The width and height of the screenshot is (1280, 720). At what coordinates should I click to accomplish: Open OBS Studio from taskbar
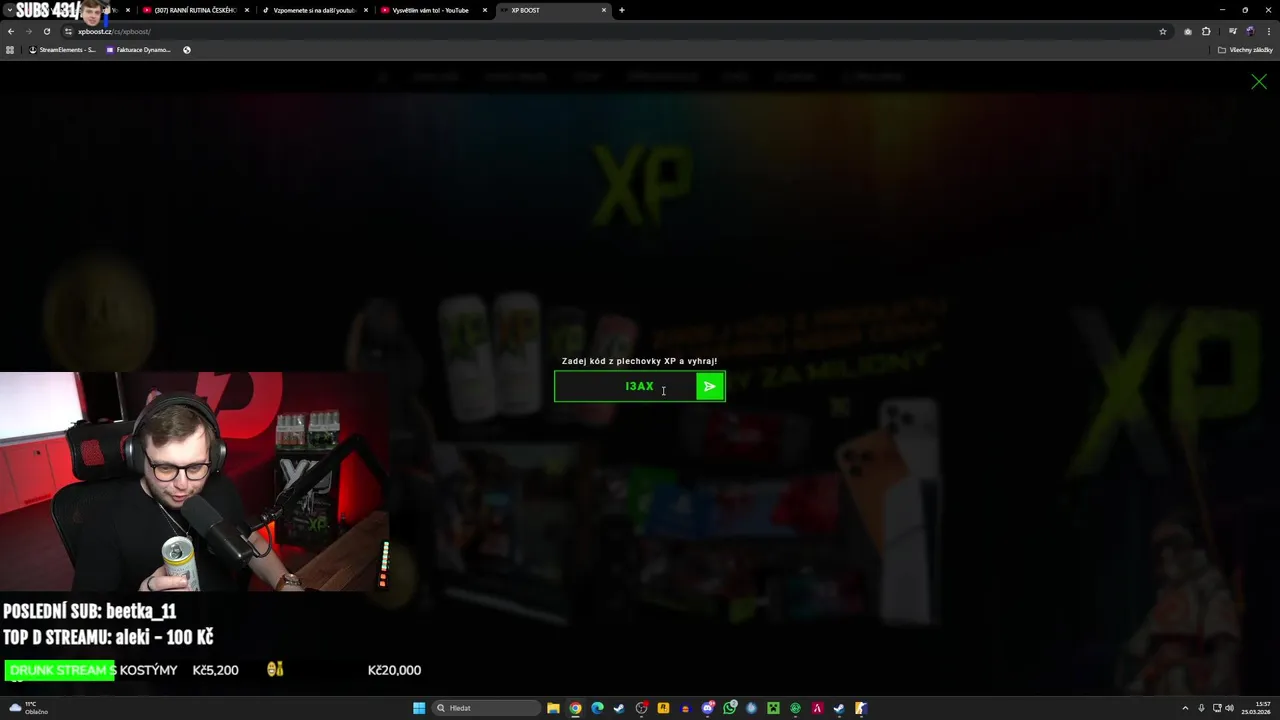coord(641,708)
